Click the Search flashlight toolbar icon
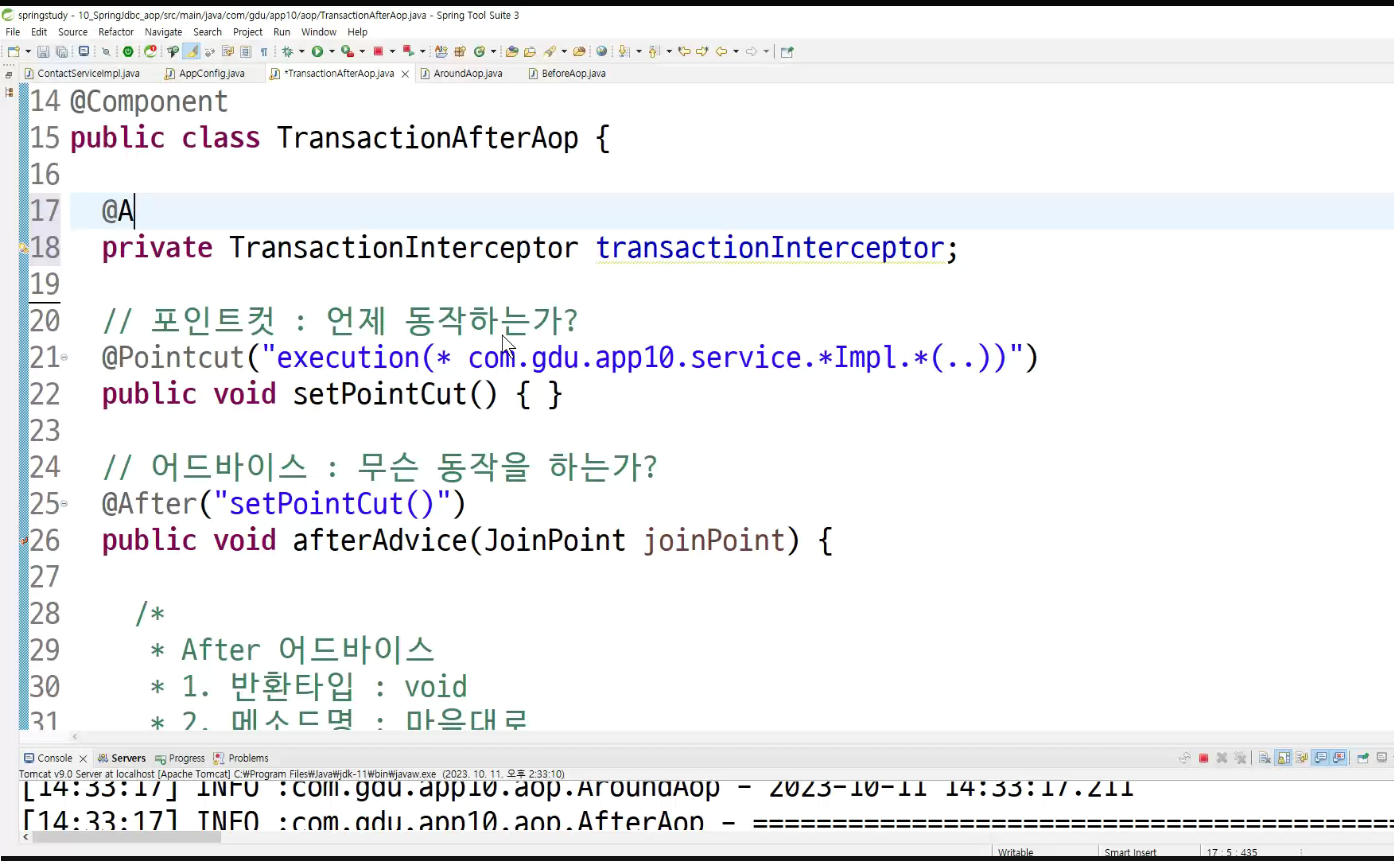The image size is (1394, 861). tap(549, 51)
